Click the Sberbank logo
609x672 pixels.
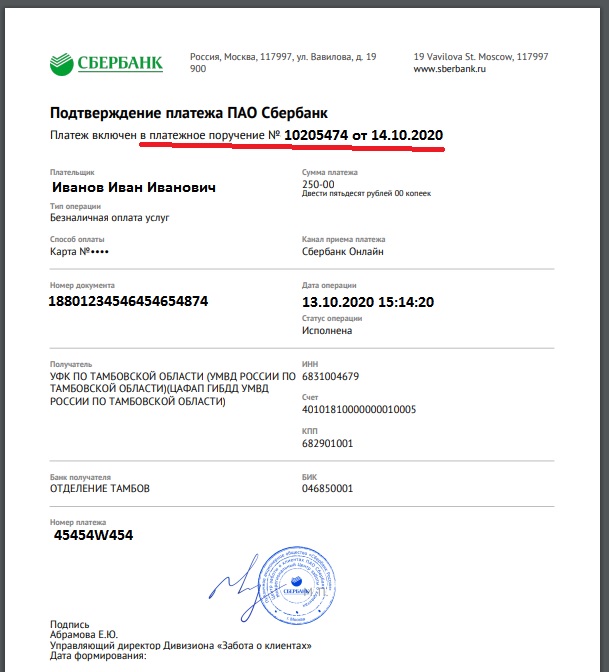click(106, 64)
